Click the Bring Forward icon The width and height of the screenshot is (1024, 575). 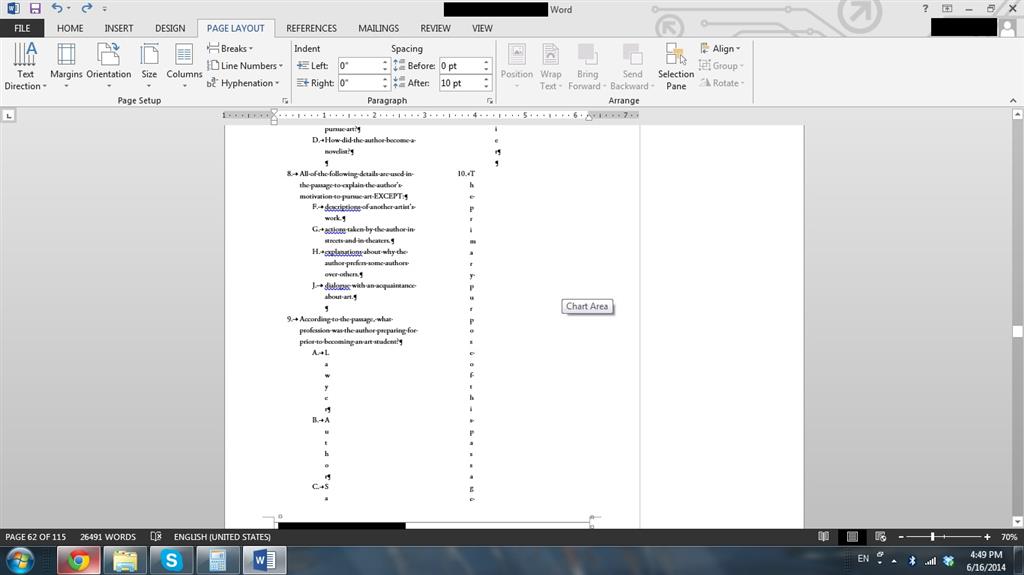(587, 55)
